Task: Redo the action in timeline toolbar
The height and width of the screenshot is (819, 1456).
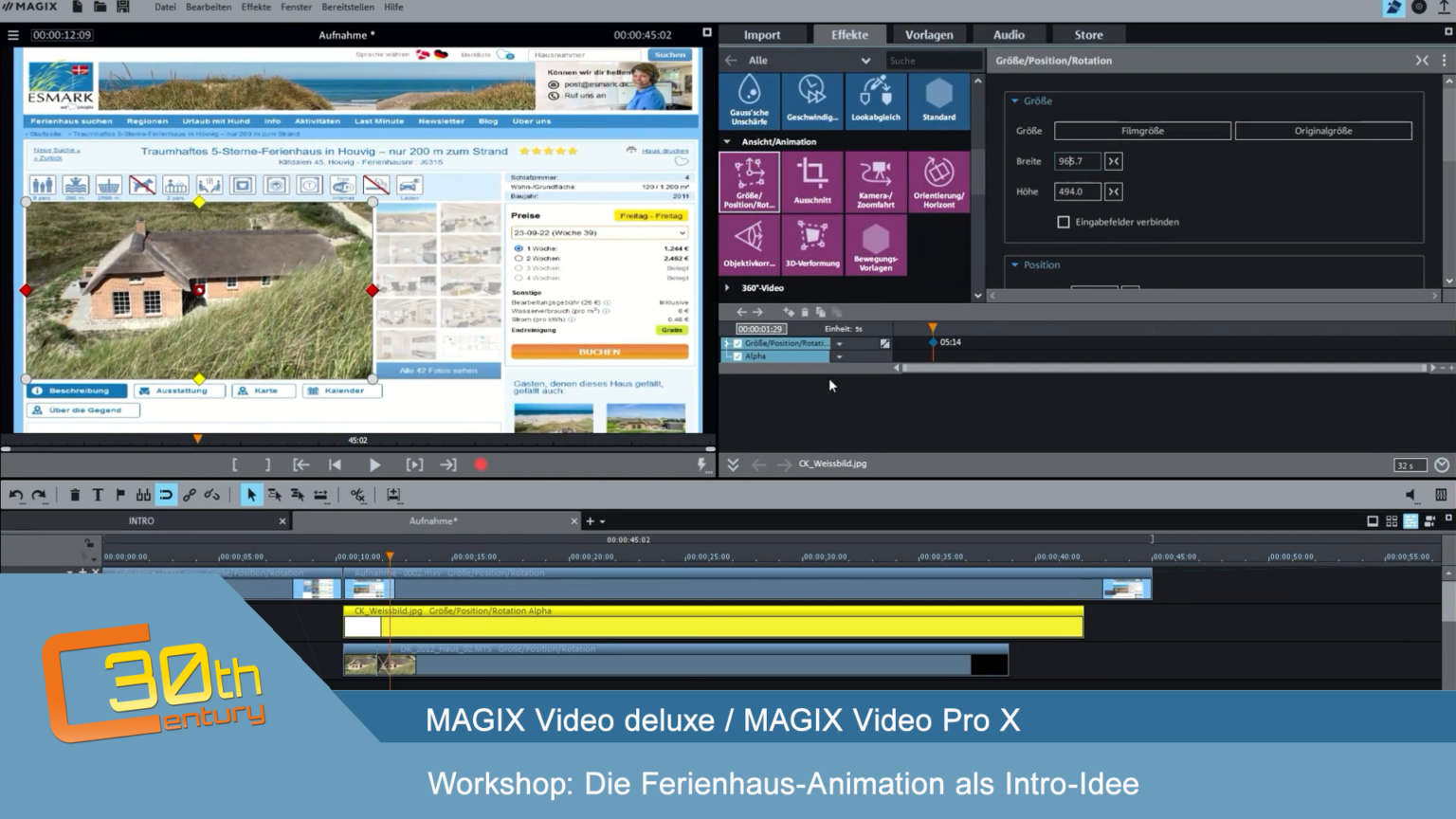Action: pos(39,495)
